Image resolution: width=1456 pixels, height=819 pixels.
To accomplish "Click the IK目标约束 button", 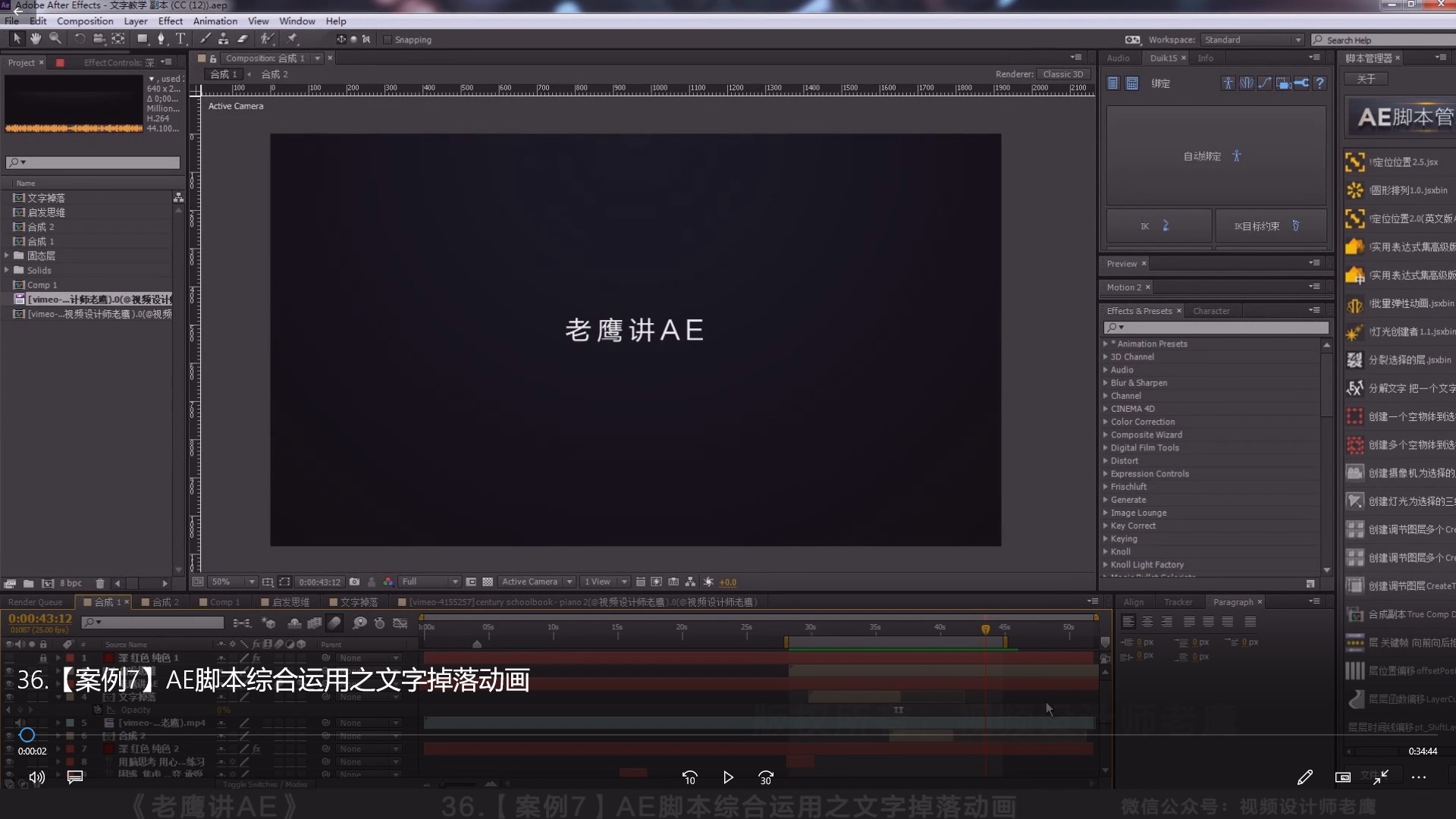I will pos(1270,226).
